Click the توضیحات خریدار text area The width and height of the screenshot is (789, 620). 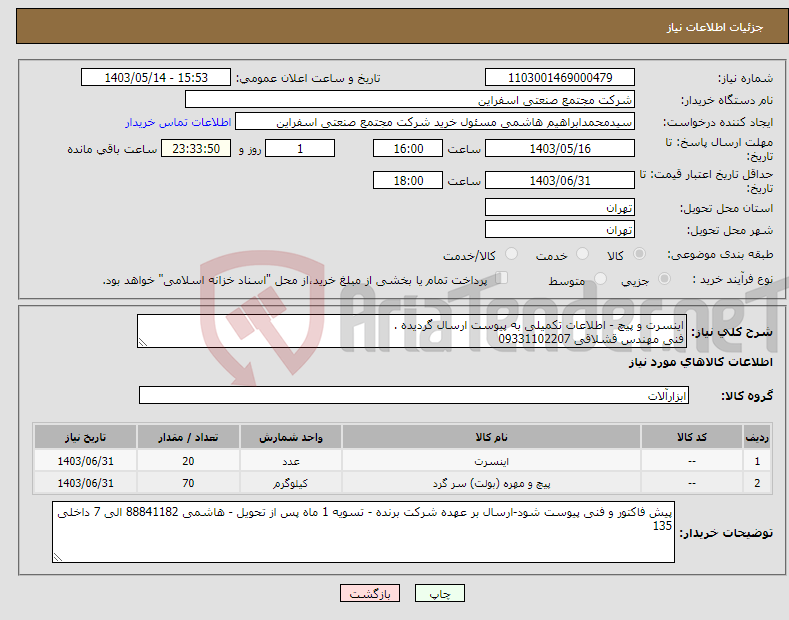363,532
